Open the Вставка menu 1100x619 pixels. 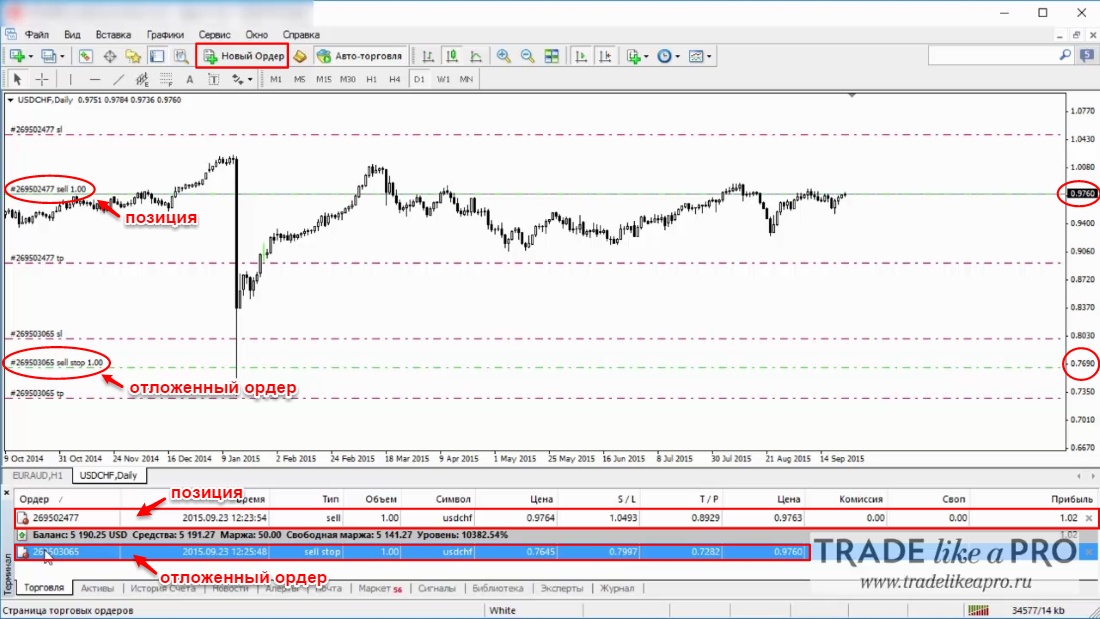[x=113, y=34]
